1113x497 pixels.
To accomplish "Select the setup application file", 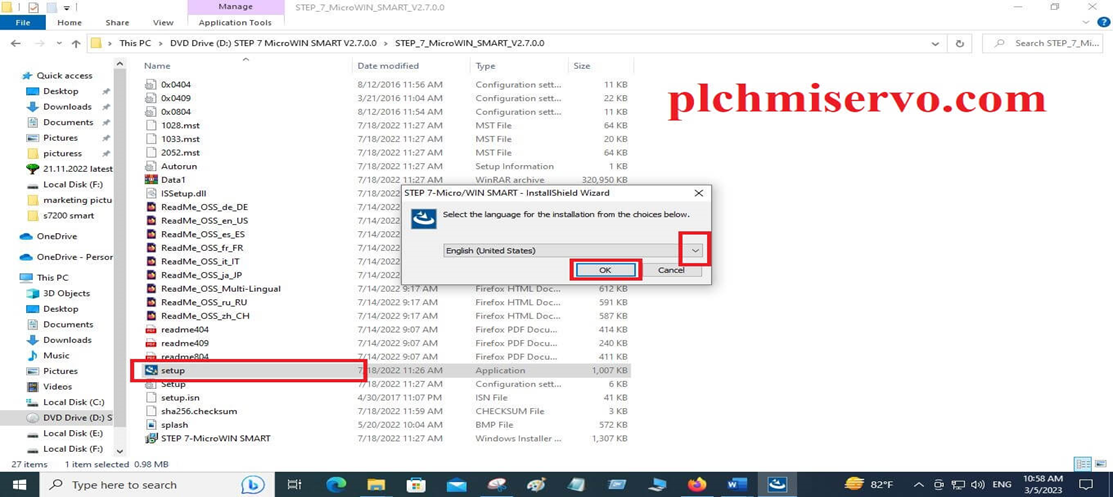I will pos(173,371).
